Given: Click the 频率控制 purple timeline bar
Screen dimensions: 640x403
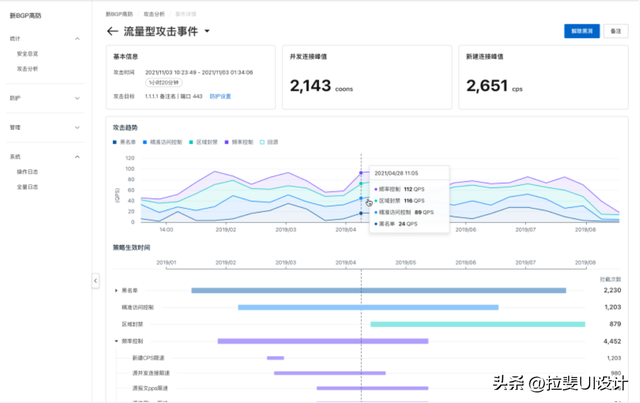Looking at the screenshot, I should (323, 341).
